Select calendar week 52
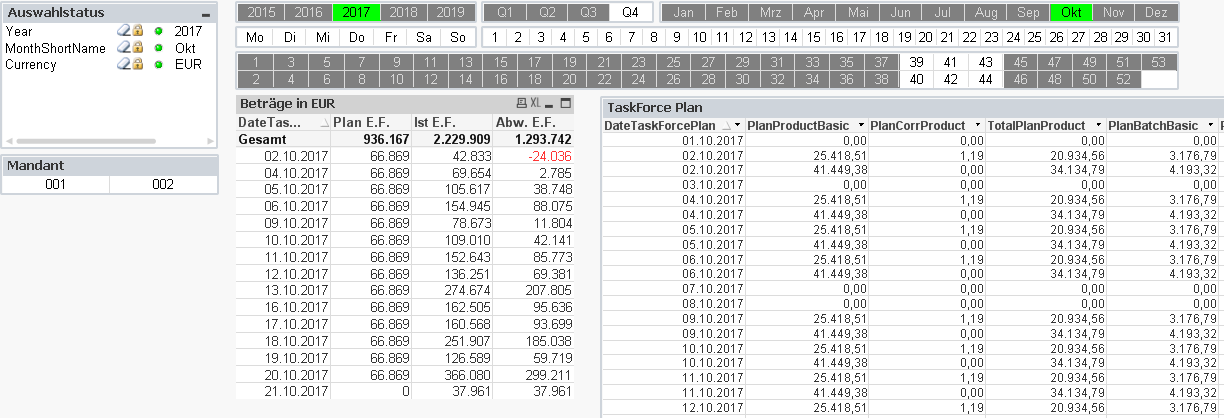 click(x=1124, y=79)
